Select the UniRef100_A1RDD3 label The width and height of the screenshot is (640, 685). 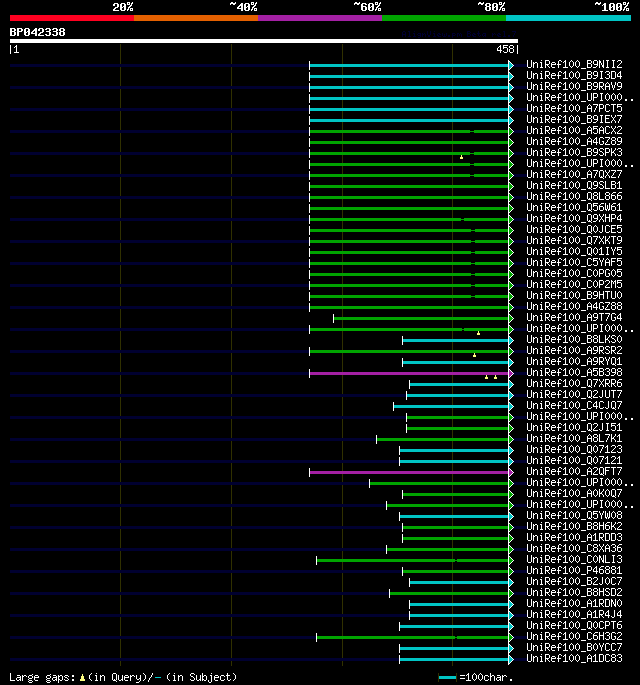pos(574,538)
